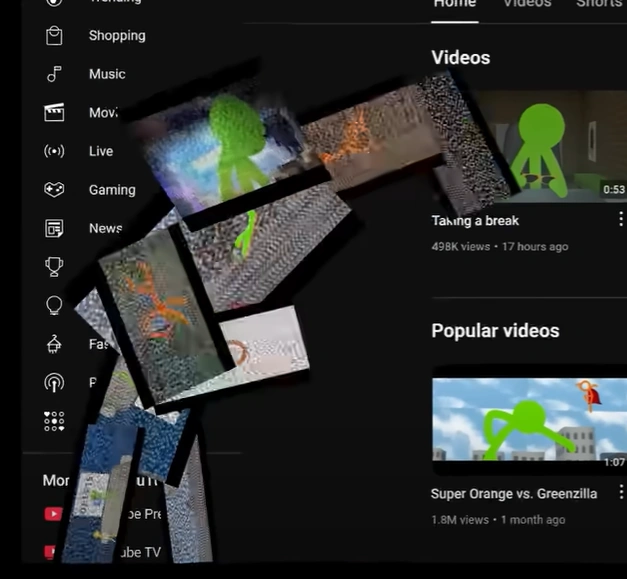Open the Fashion hanger icon
Viewport: 627px width, 579px height.
[x=54, y=344]
